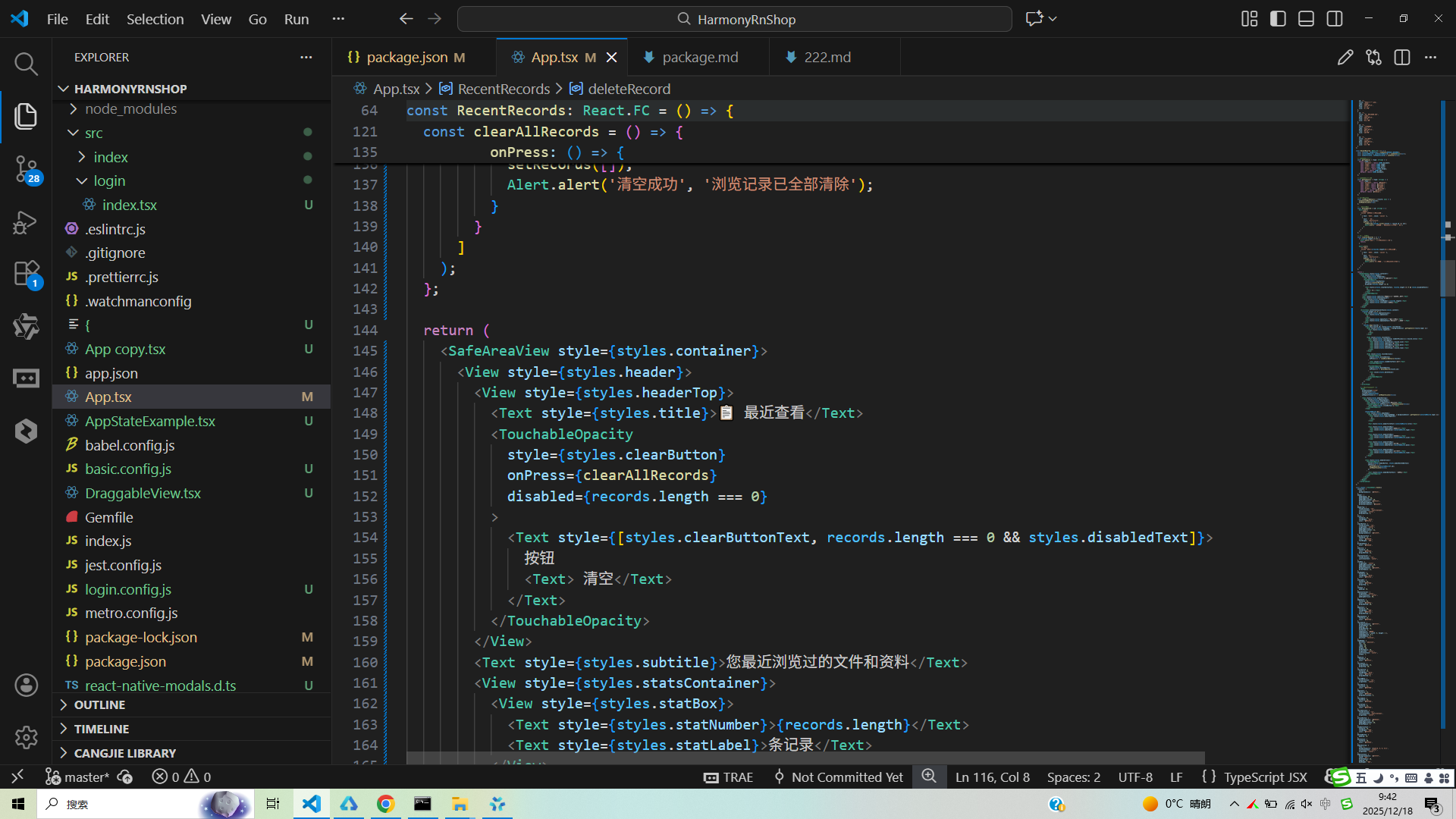Toggle the bottom panel visibility
The image size is (1456, 819).
[1306, 19]
